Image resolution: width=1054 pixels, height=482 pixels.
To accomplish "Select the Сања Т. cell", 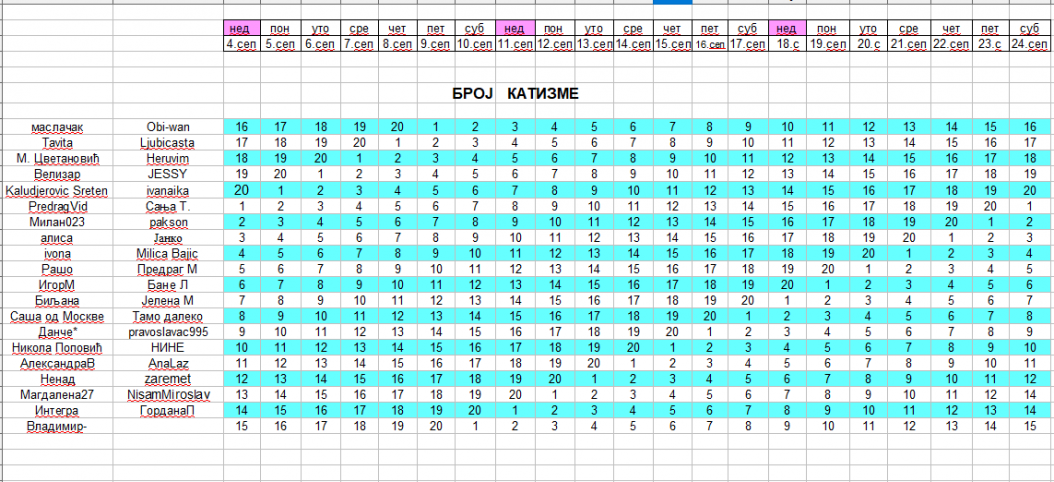I will (x=168, y=206).
